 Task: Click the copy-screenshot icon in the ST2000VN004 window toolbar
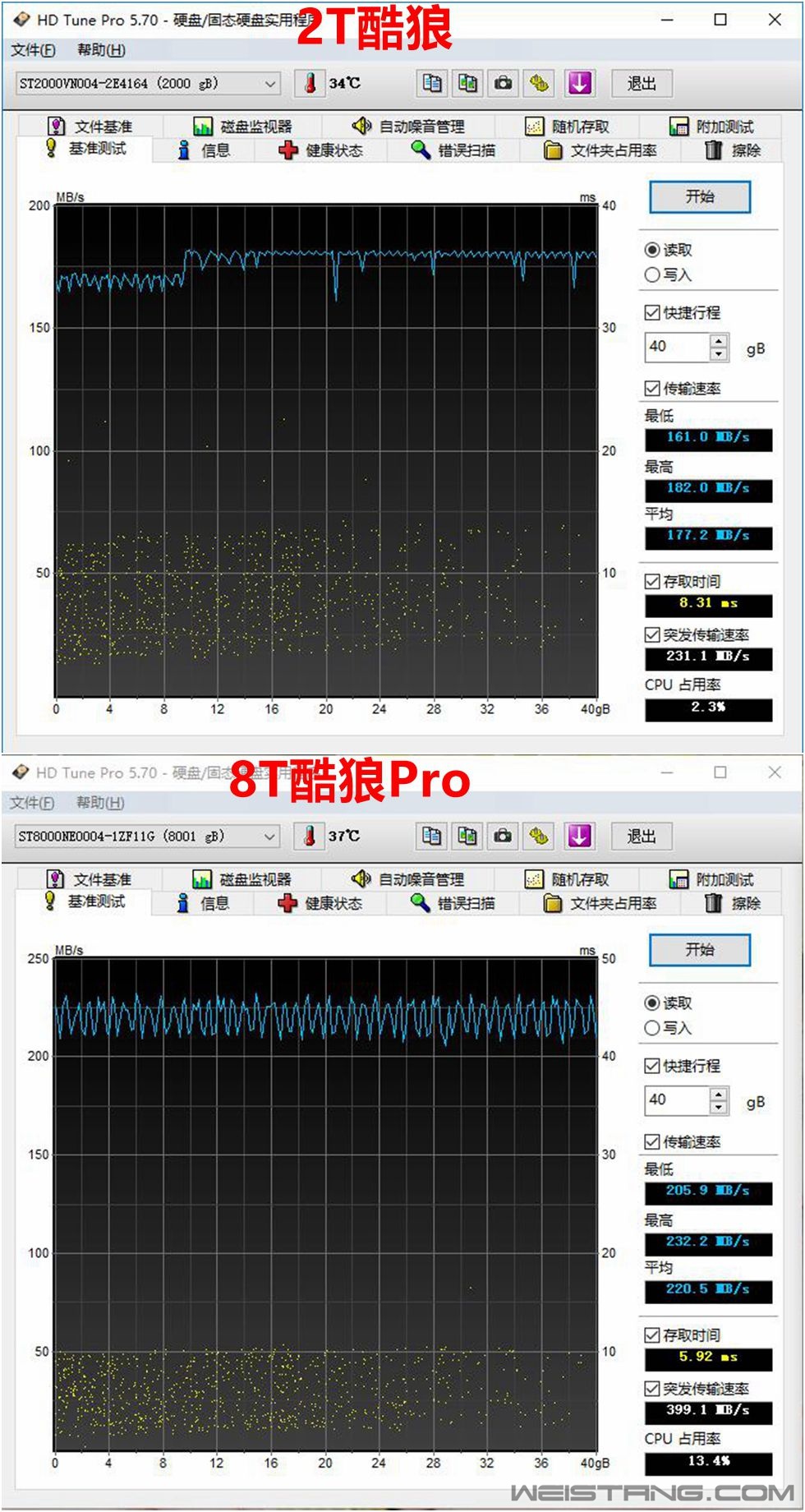(467, 83)
